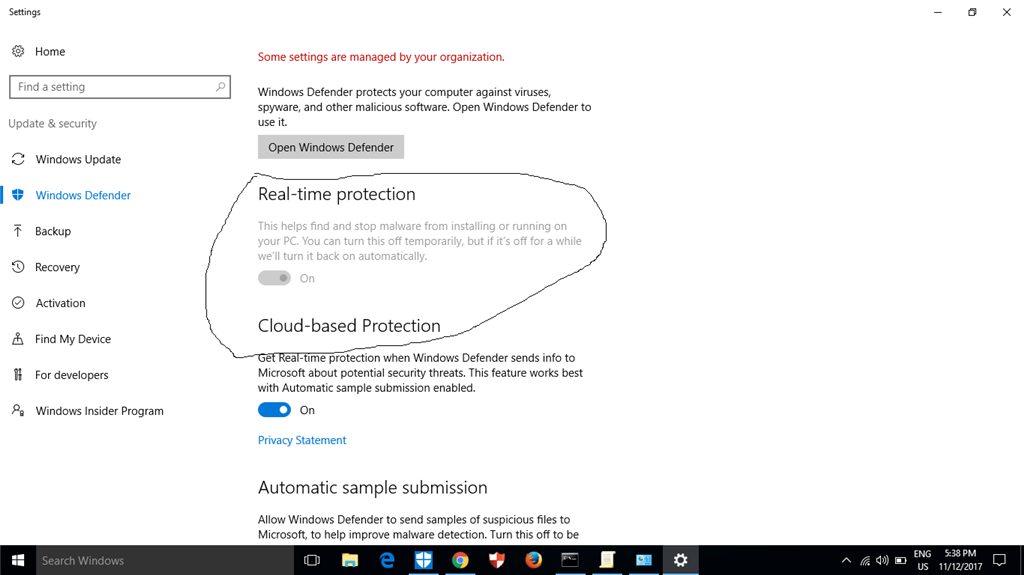The height and width of the screenshot is (575, 1024).
Task: Click the Open Windows Defender button
Action: [331, 147]
